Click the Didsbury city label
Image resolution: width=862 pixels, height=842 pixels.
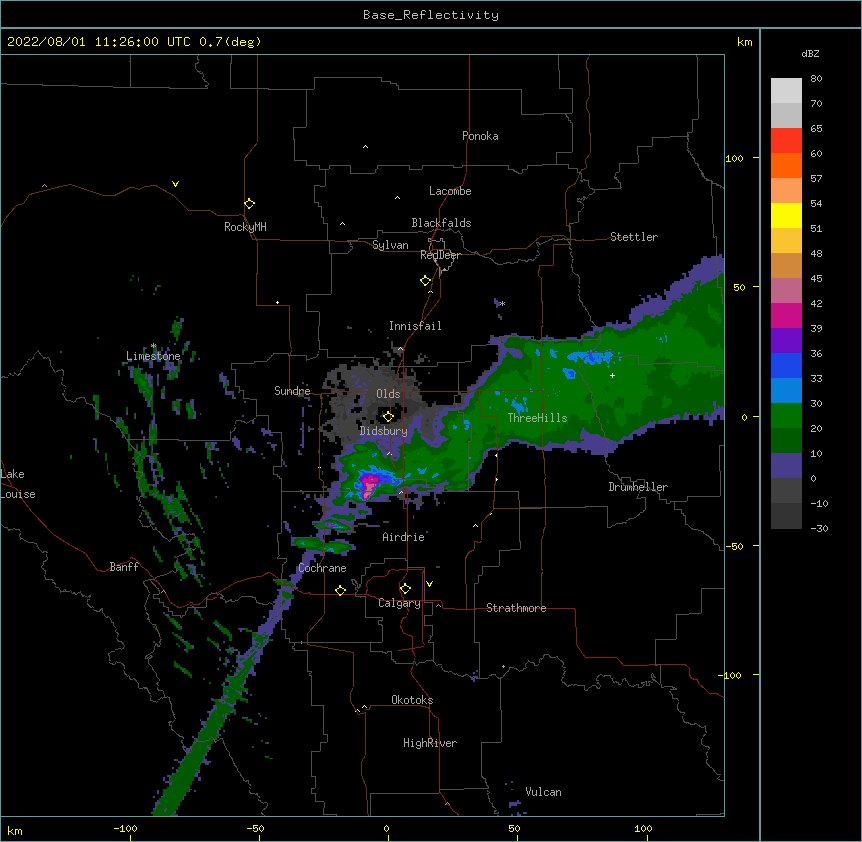coord(384,431)
